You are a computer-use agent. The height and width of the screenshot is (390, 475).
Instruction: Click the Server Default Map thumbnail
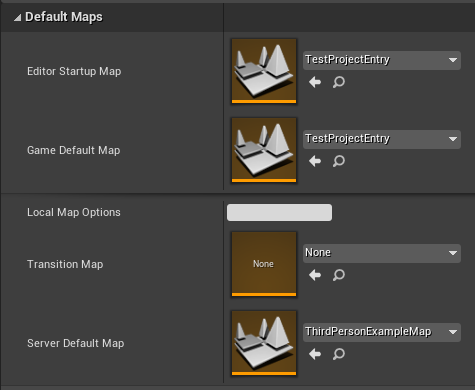(x=264, y=343)
